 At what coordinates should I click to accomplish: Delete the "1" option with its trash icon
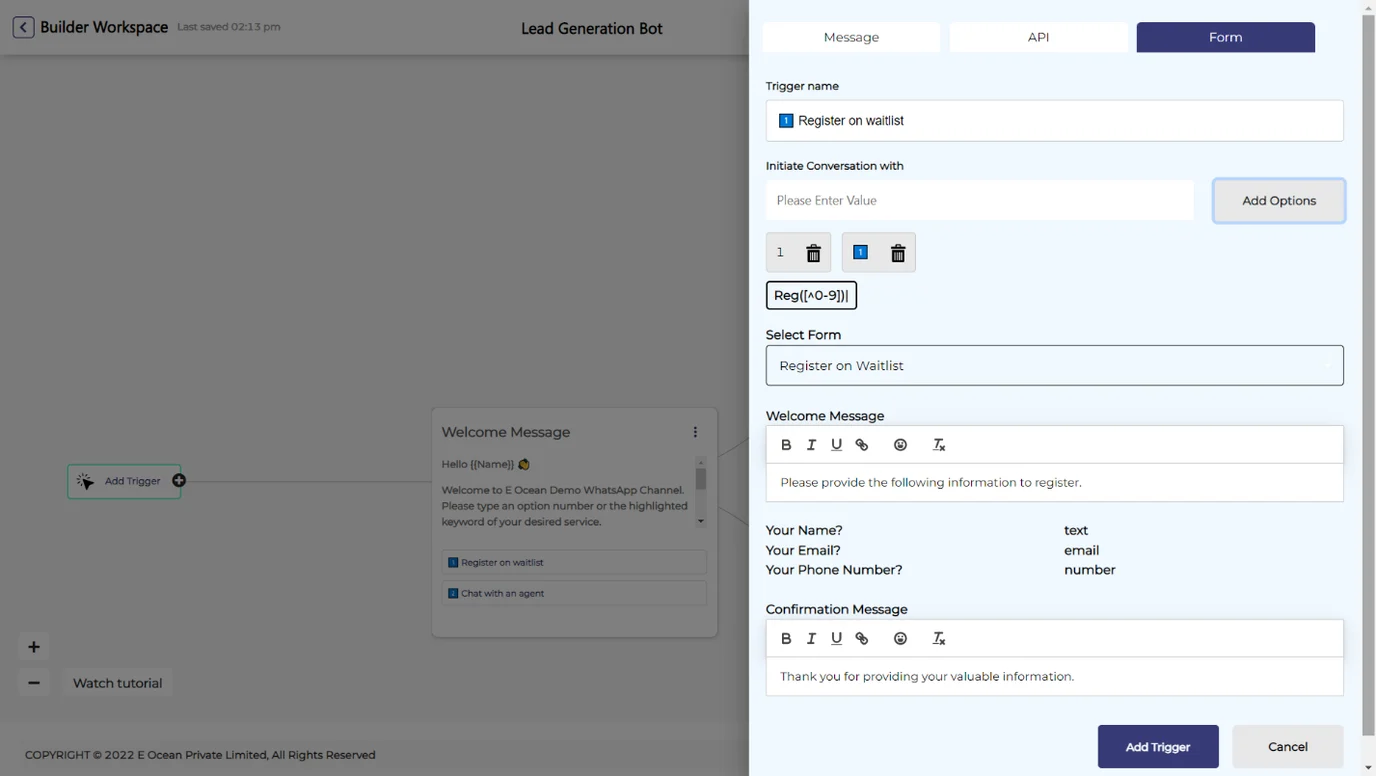pyautogui.click(x=813, y=253)
